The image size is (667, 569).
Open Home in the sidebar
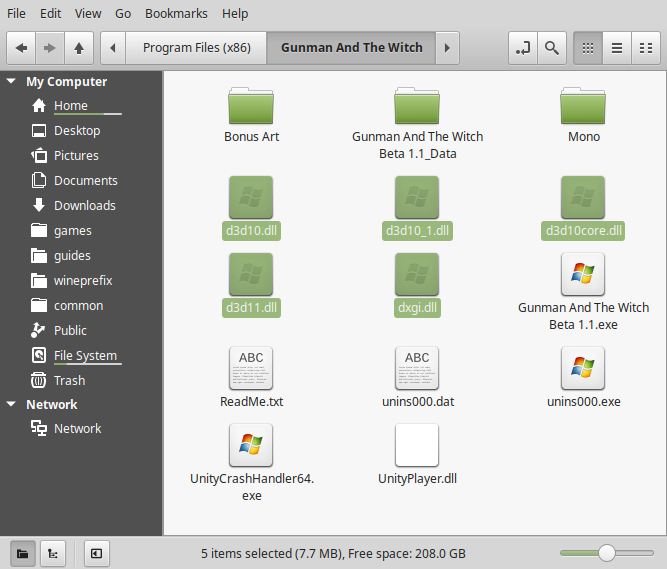pos(71,105)
